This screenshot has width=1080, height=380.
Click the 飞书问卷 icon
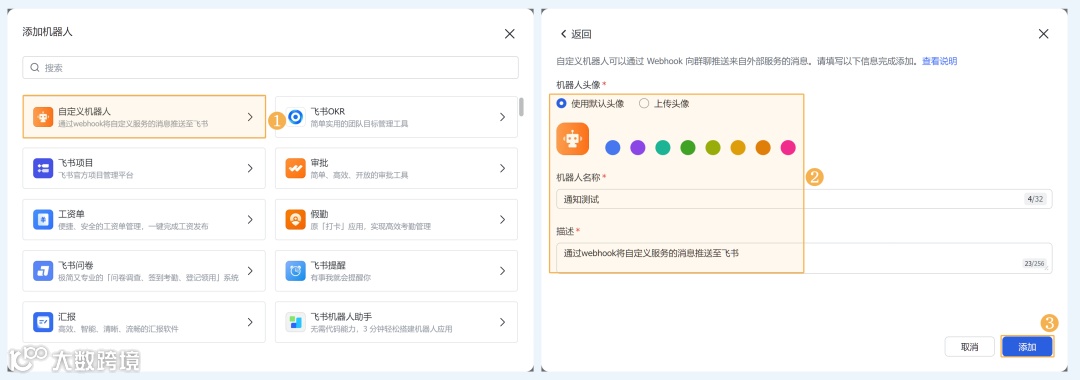point(43,271)
